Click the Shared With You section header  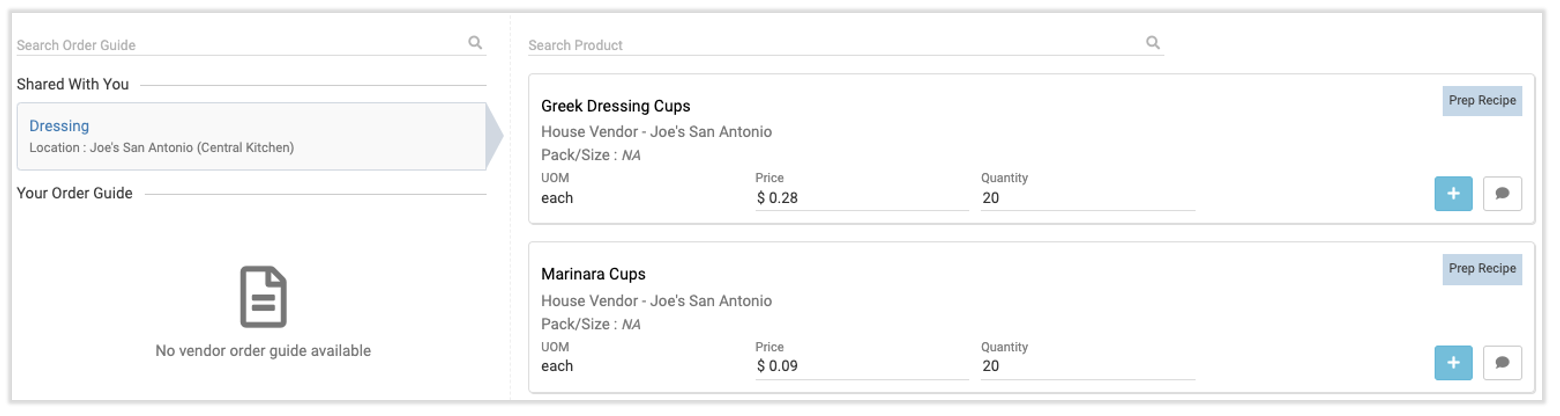[73, 84]
